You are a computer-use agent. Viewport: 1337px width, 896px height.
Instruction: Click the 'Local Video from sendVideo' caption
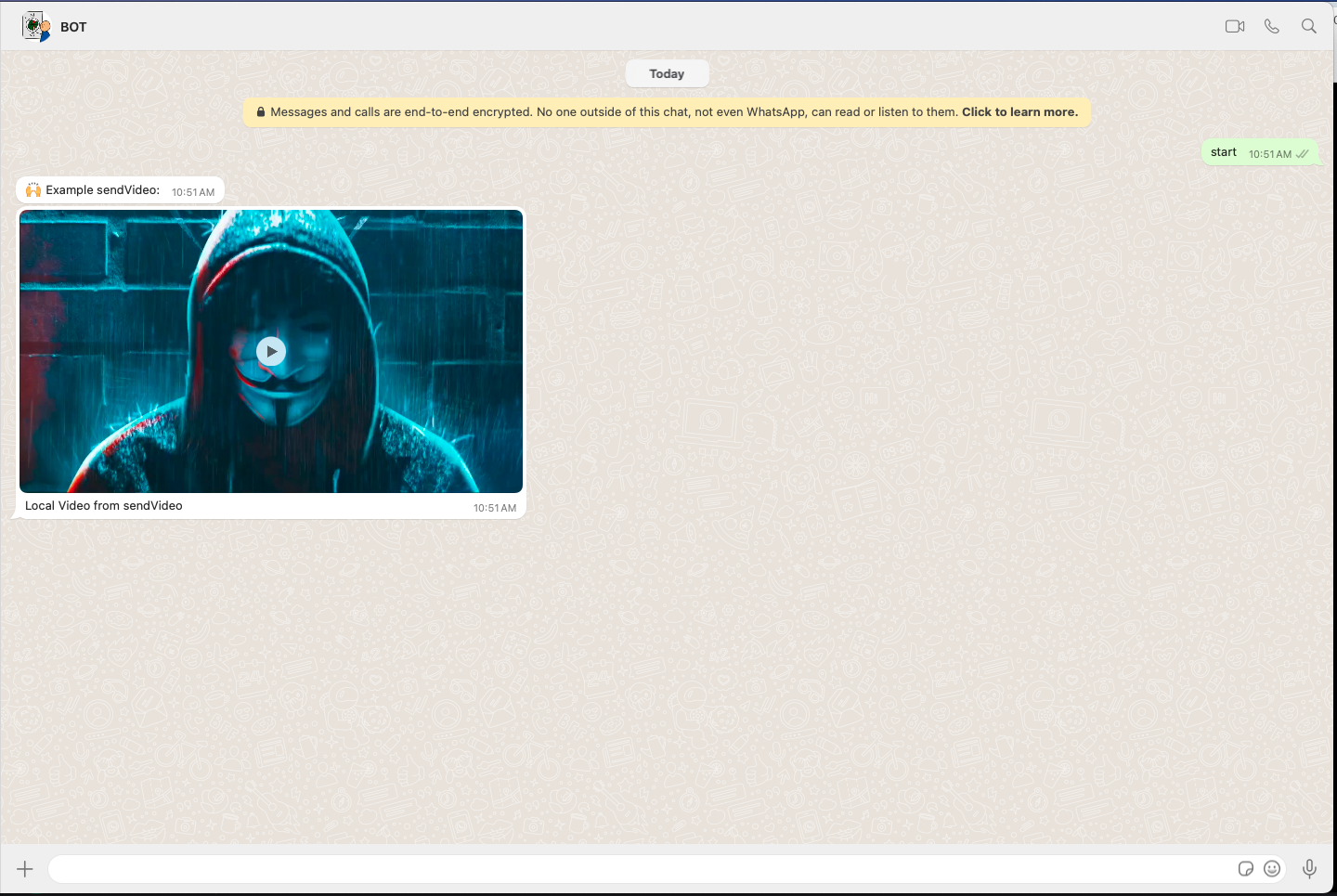[104, 506]
